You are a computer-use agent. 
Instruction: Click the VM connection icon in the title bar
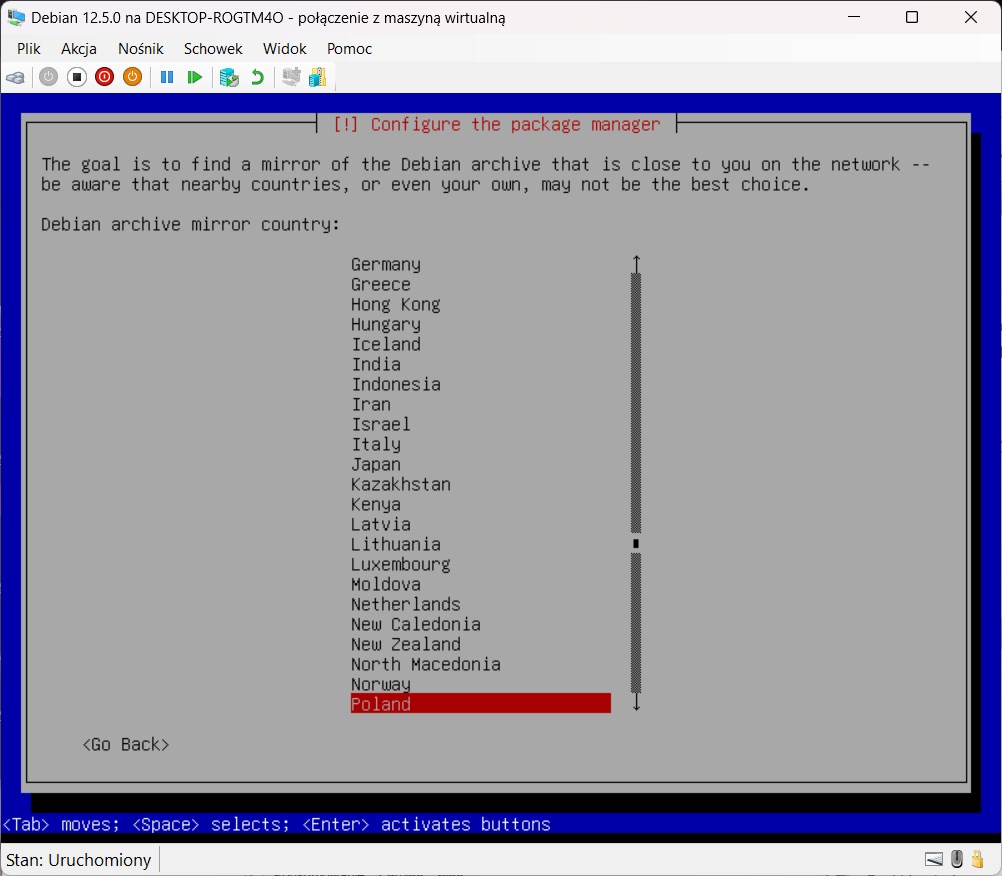click(16, 17)
